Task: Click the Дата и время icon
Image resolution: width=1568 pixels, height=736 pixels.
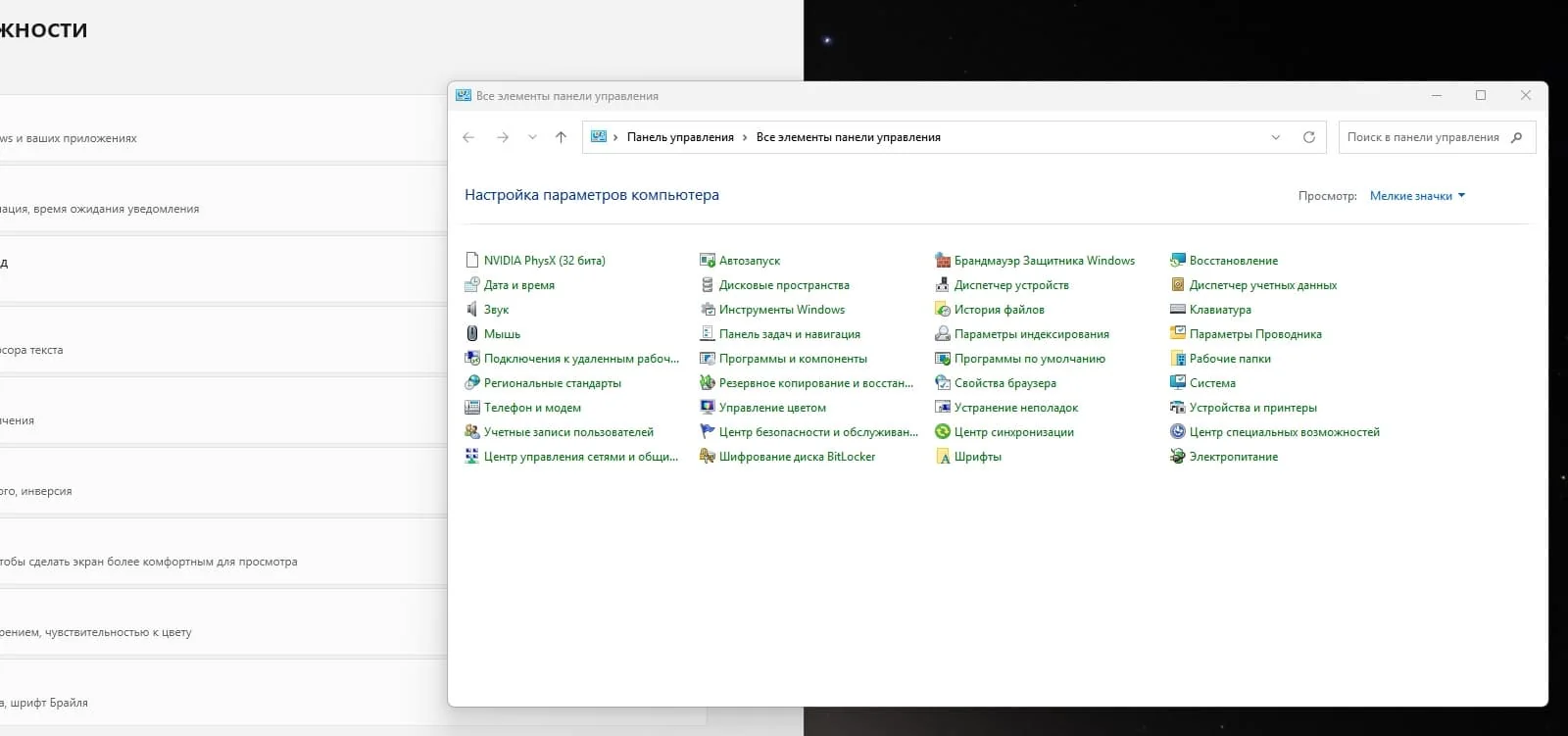Action: pyautogui.click(x=472, y=285)
